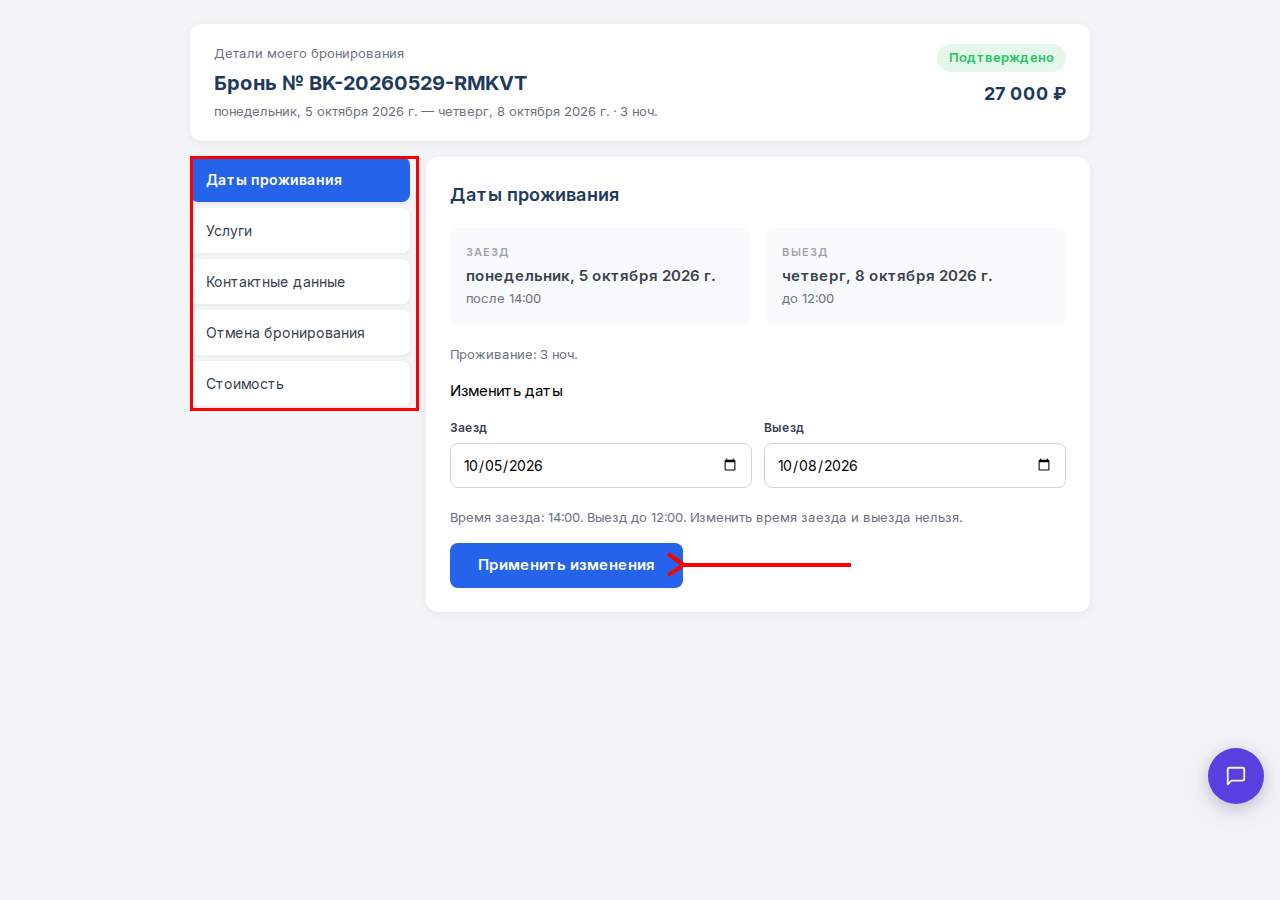Open the Контактные данные section
The height and width of the screenshot is (900, 1280).
[301, 282]
